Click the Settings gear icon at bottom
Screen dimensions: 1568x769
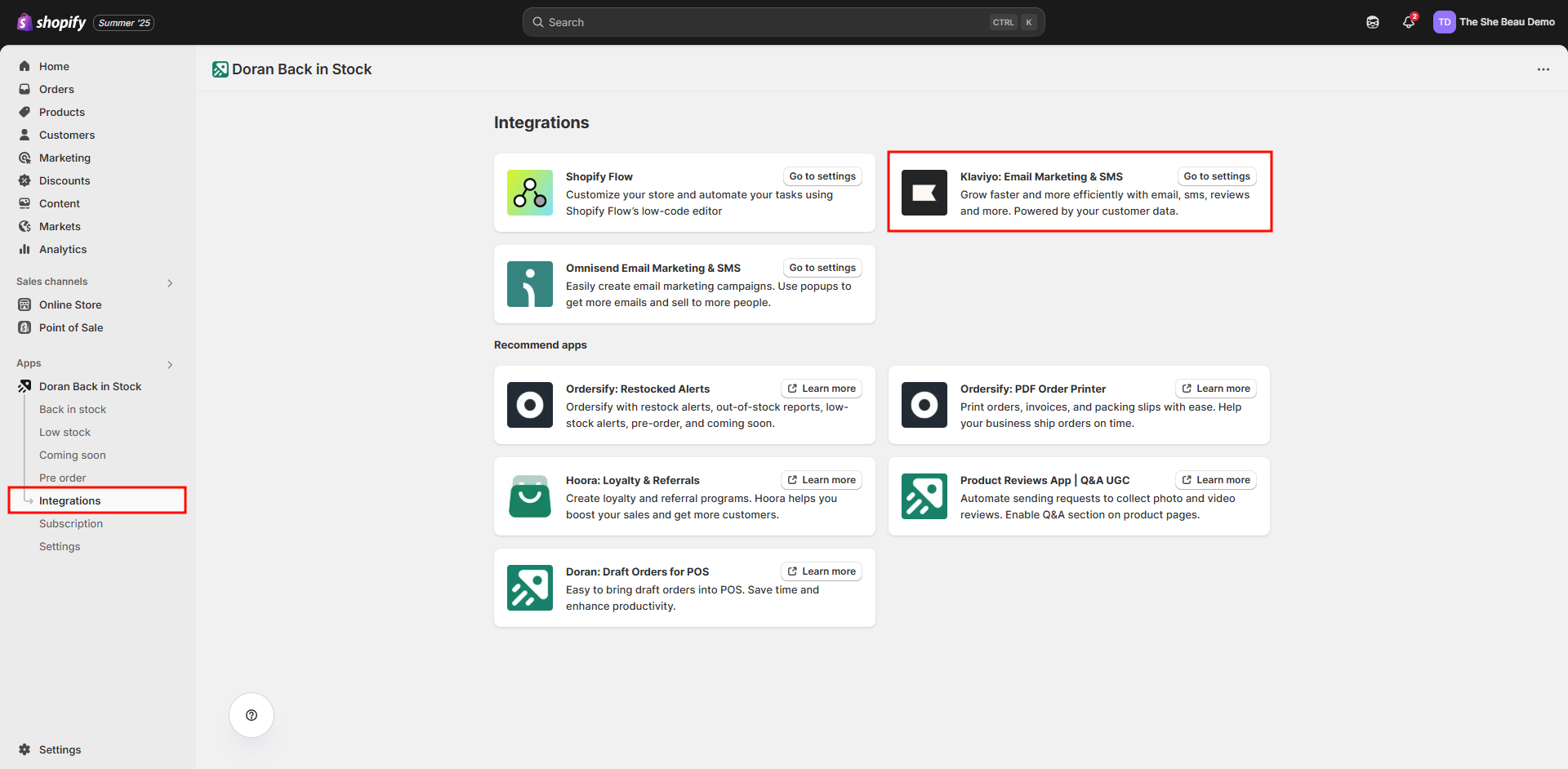tap(24, 749)
